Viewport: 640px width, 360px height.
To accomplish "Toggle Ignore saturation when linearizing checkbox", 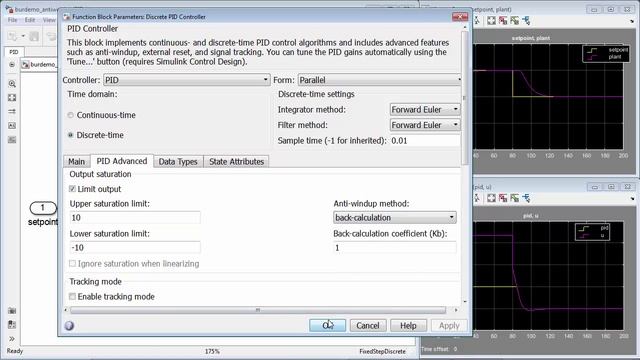I will pos(72,264).
